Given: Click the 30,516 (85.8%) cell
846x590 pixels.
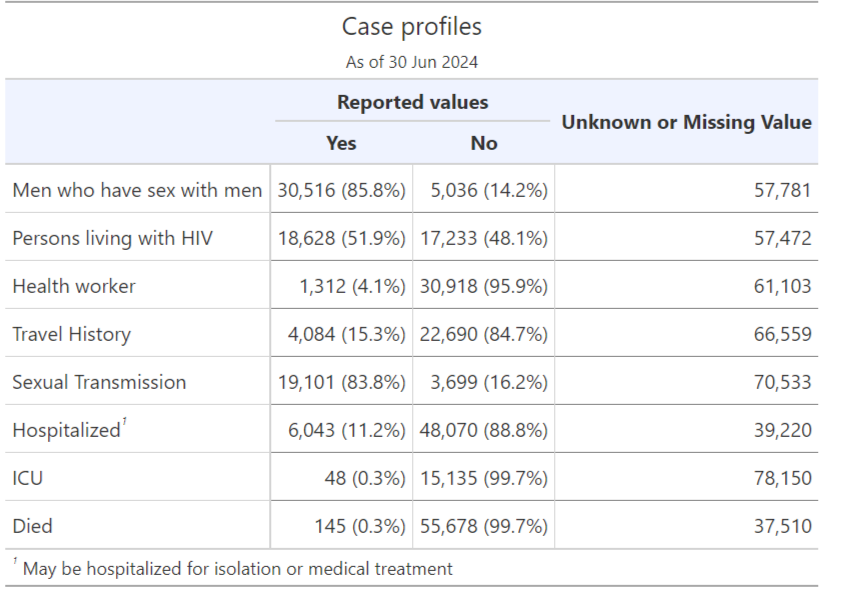Looking at the screenshot, I should coord(341,190).
